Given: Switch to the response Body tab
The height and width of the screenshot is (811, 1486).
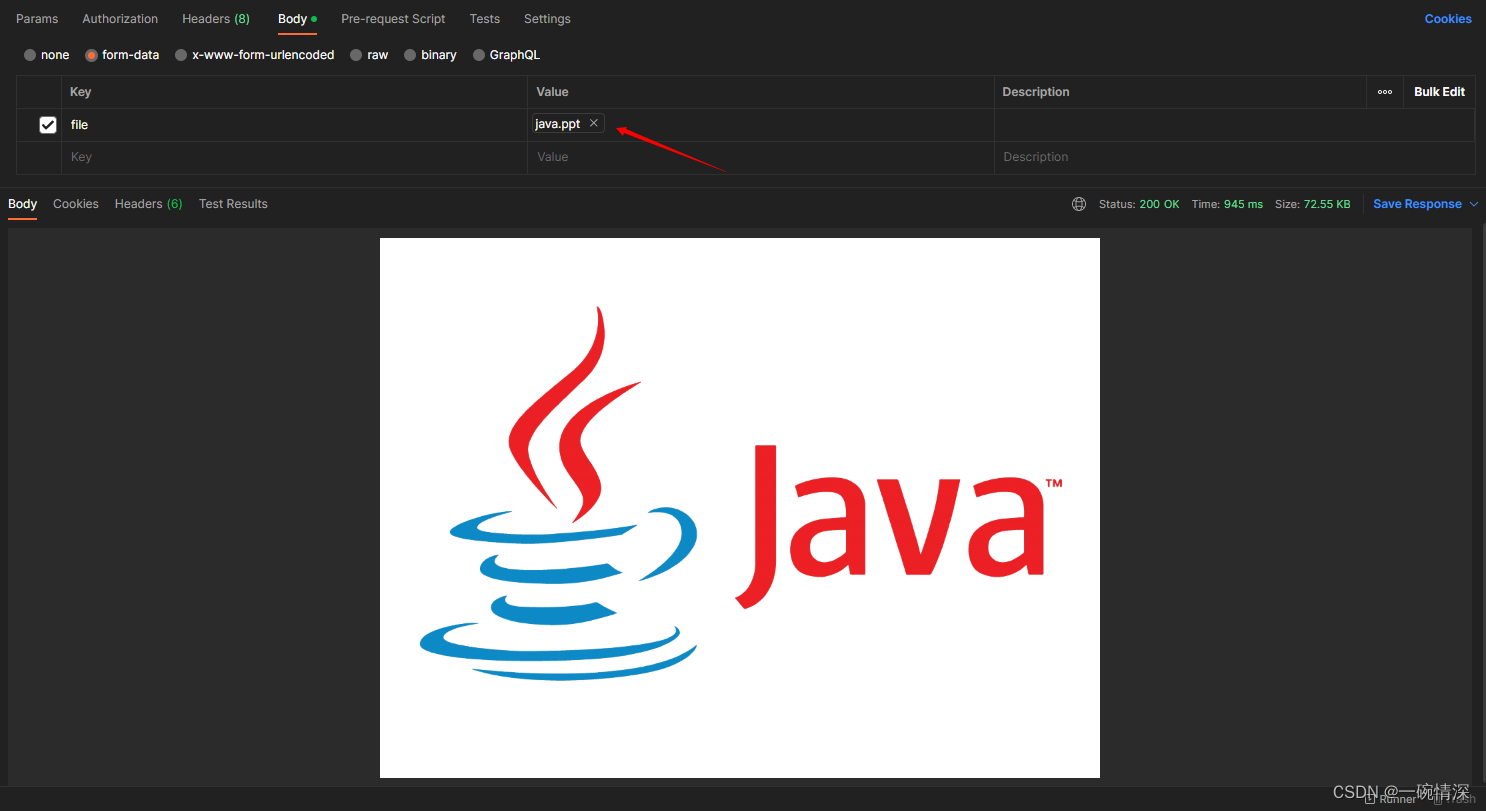Looking at the screenshot, I should tap(22, 204).
